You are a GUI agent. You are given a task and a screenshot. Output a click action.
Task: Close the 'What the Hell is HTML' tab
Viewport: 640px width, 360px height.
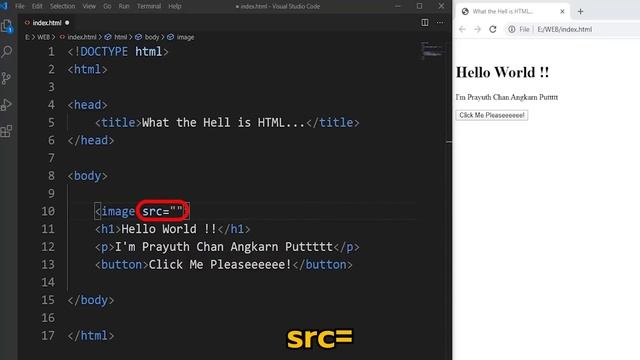coord(562,11)
